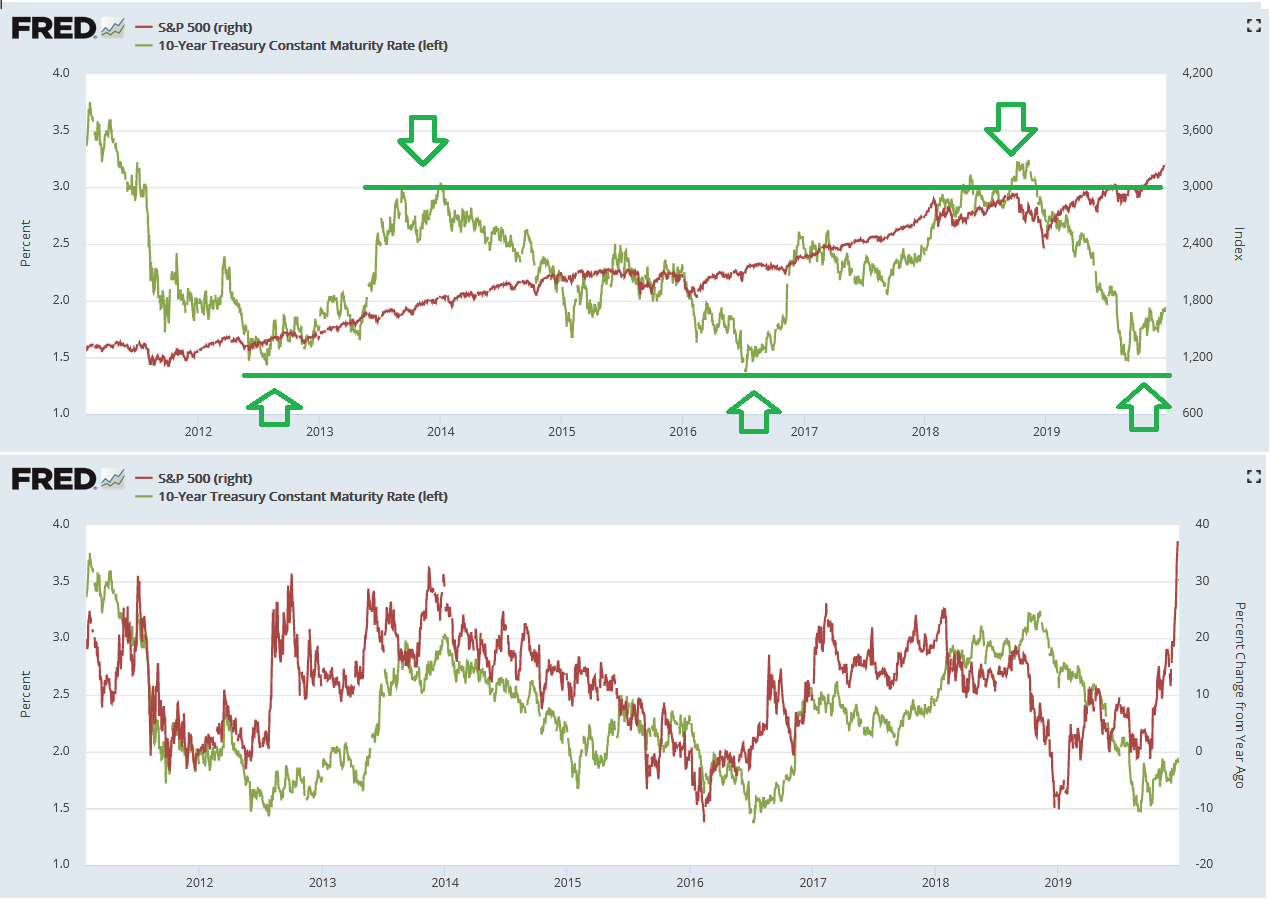Open fullscreen view for the upper chart

pos(1253,27)
